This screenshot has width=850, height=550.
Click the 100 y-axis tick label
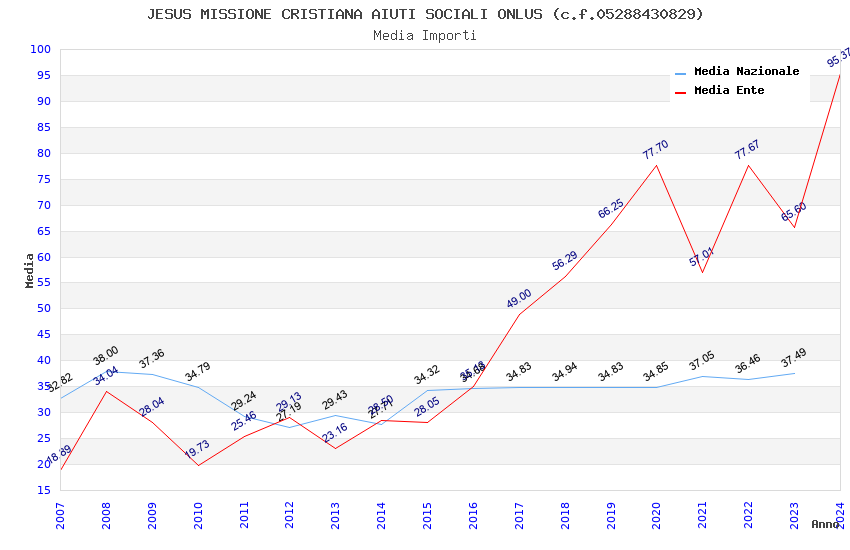[40, 49]
